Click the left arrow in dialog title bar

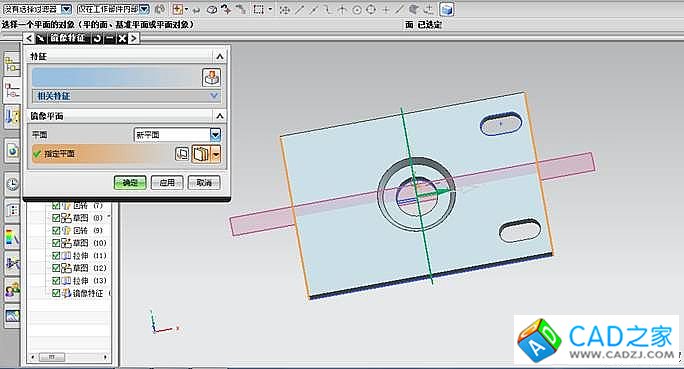[29, 38]
